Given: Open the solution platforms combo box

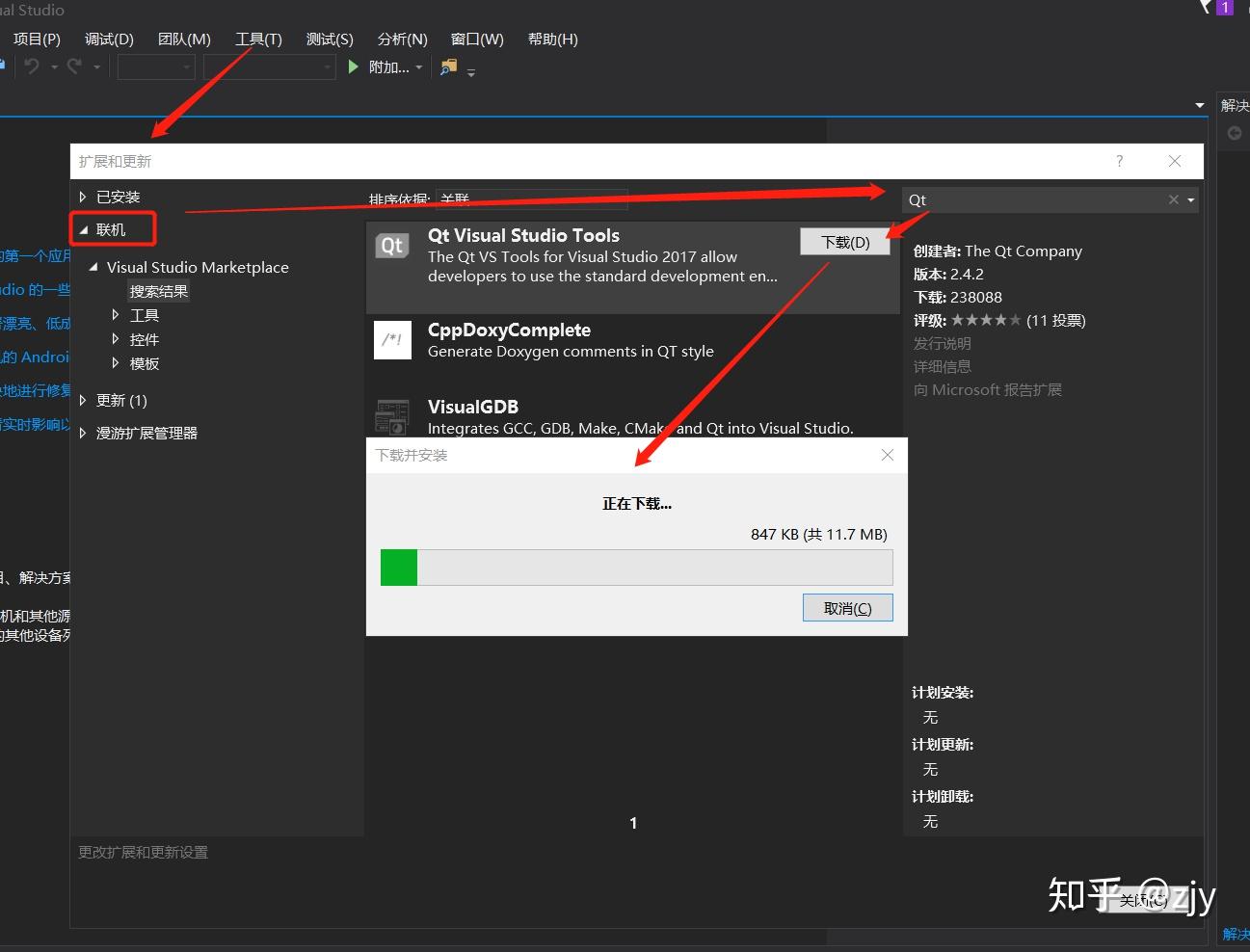Looking at the screenshot, I should pyautogui.click(x=269, y=67).
